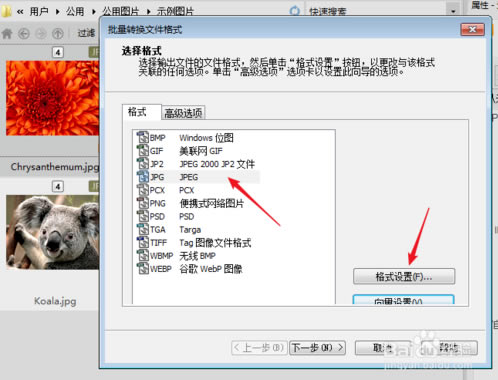Click the forward arrow in browser toolbar

point(41,33)
